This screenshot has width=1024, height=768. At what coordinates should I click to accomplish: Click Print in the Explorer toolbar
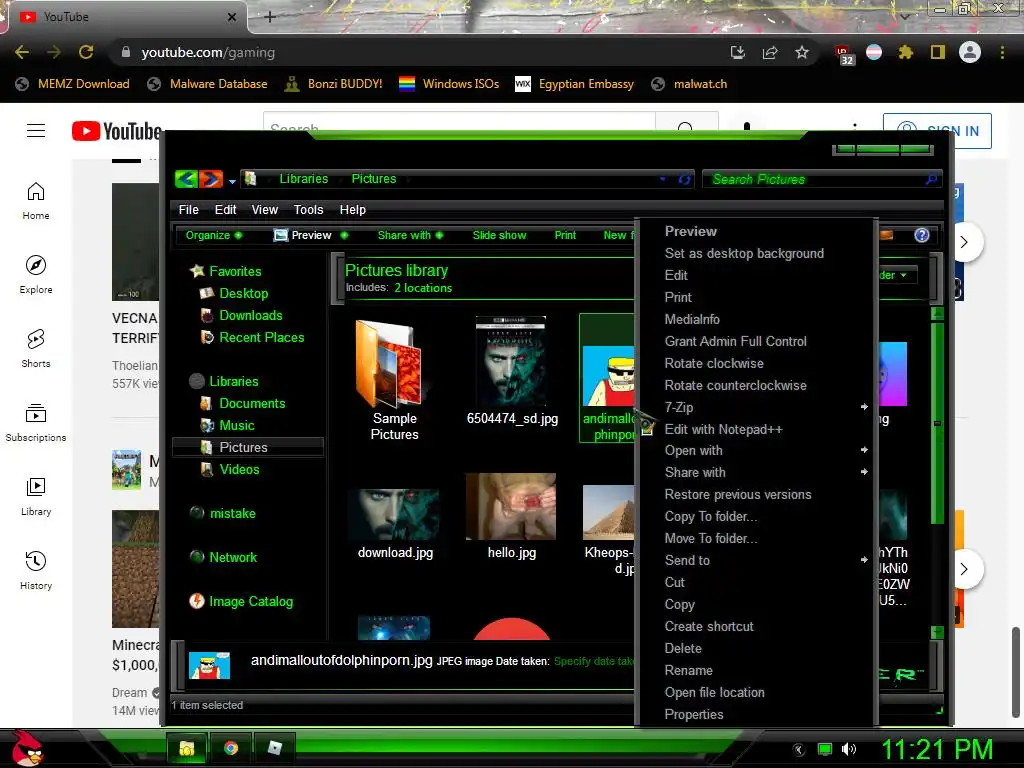(x=565, y=235)
